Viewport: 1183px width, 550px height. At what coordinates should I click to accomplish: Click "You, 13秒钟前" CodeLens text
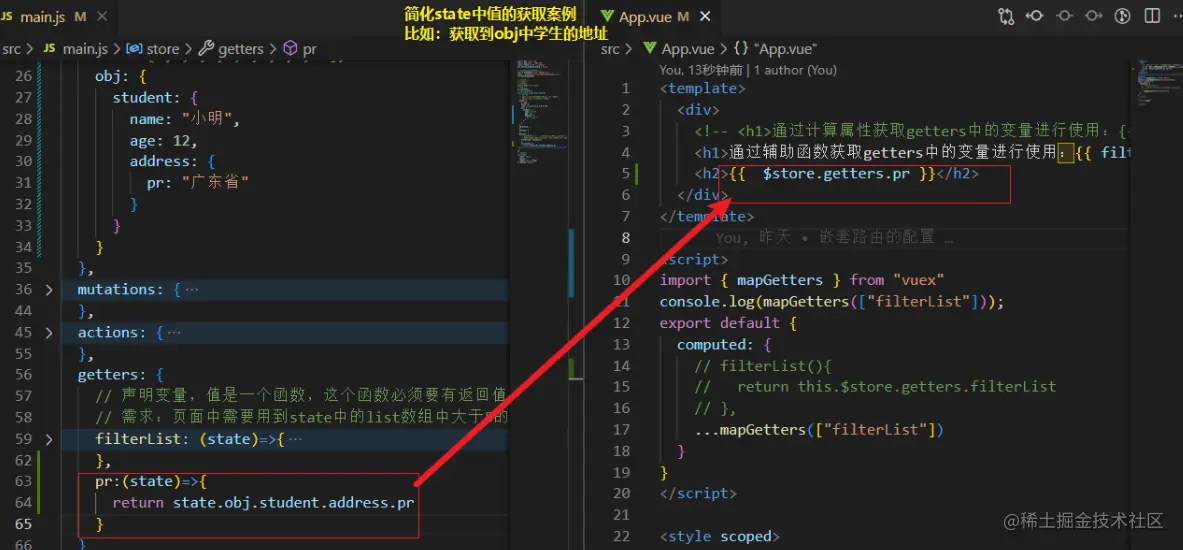click(x=702, y=69)
